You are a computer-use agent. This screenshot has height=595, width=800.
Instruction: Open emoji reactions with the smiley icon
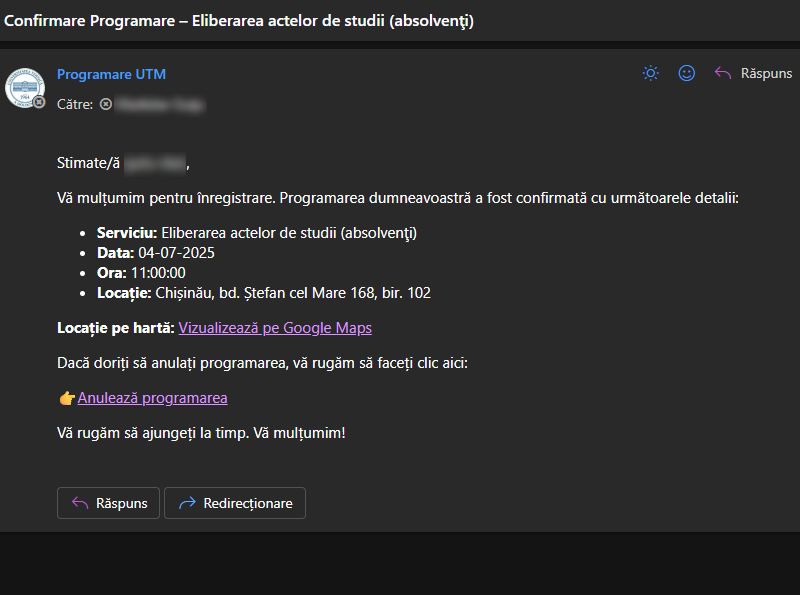686,73
